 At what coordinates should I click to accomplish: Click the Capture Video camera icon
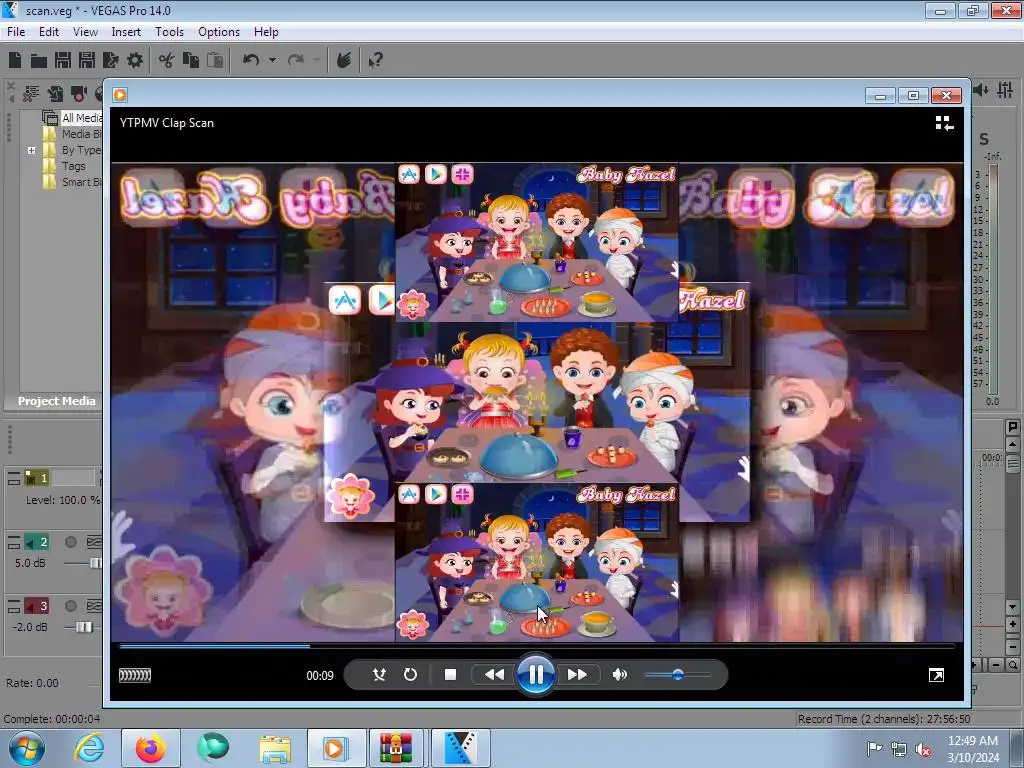pos(79,94)
